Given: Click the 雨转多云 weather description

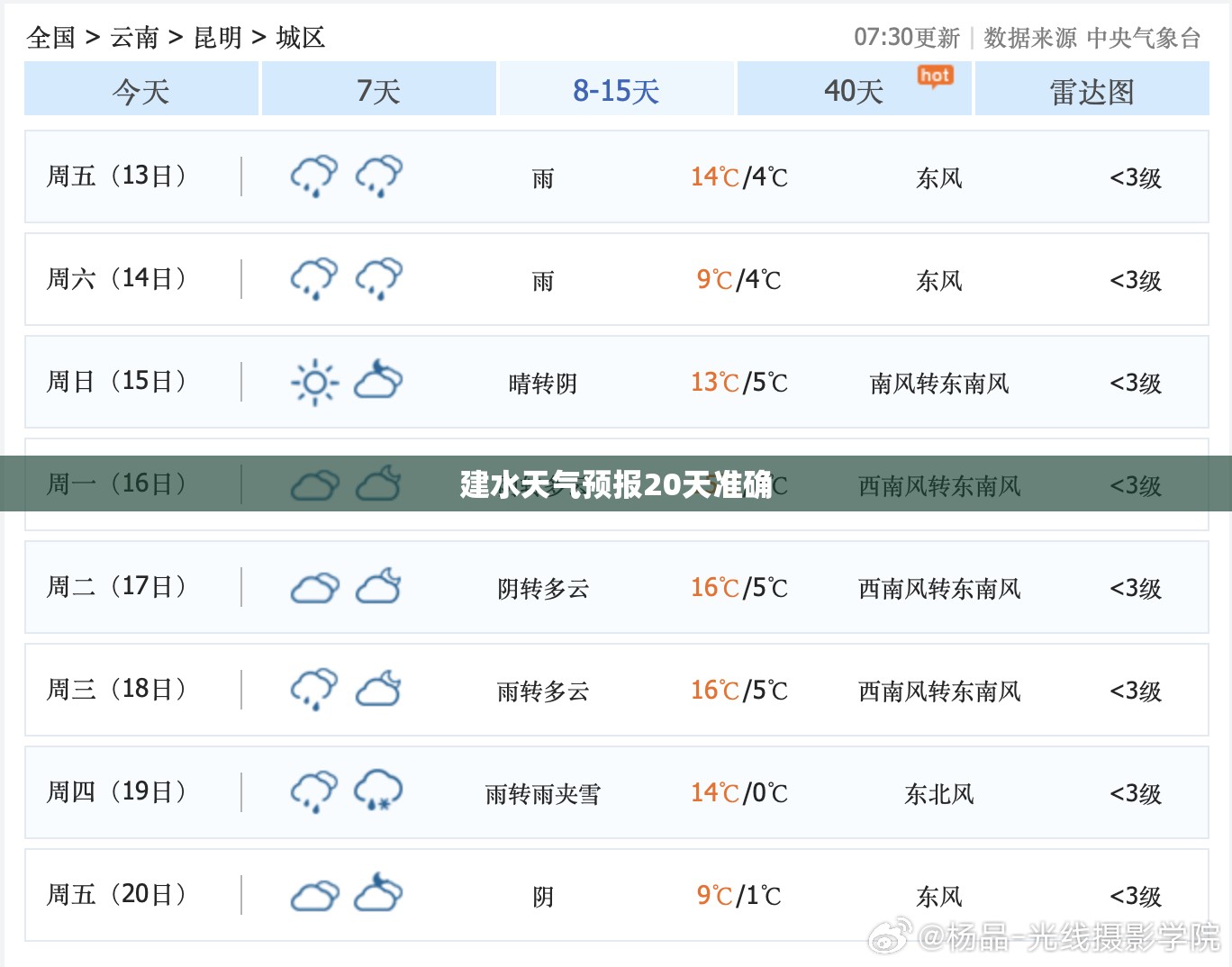Looking at the screenshot, I should click(x=543, y=691).
